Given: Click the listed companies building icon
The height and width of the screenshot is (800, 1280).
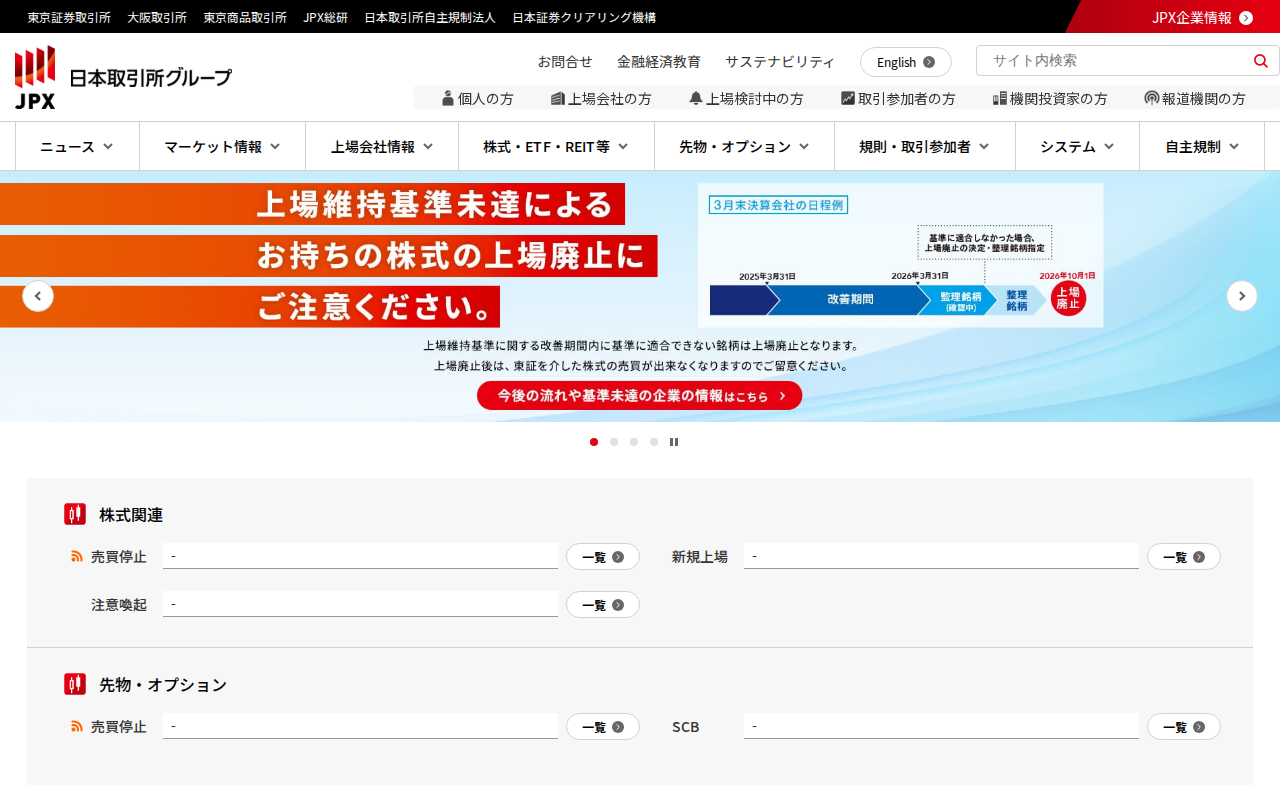Looking at the screenshot, I should [558, 98].
